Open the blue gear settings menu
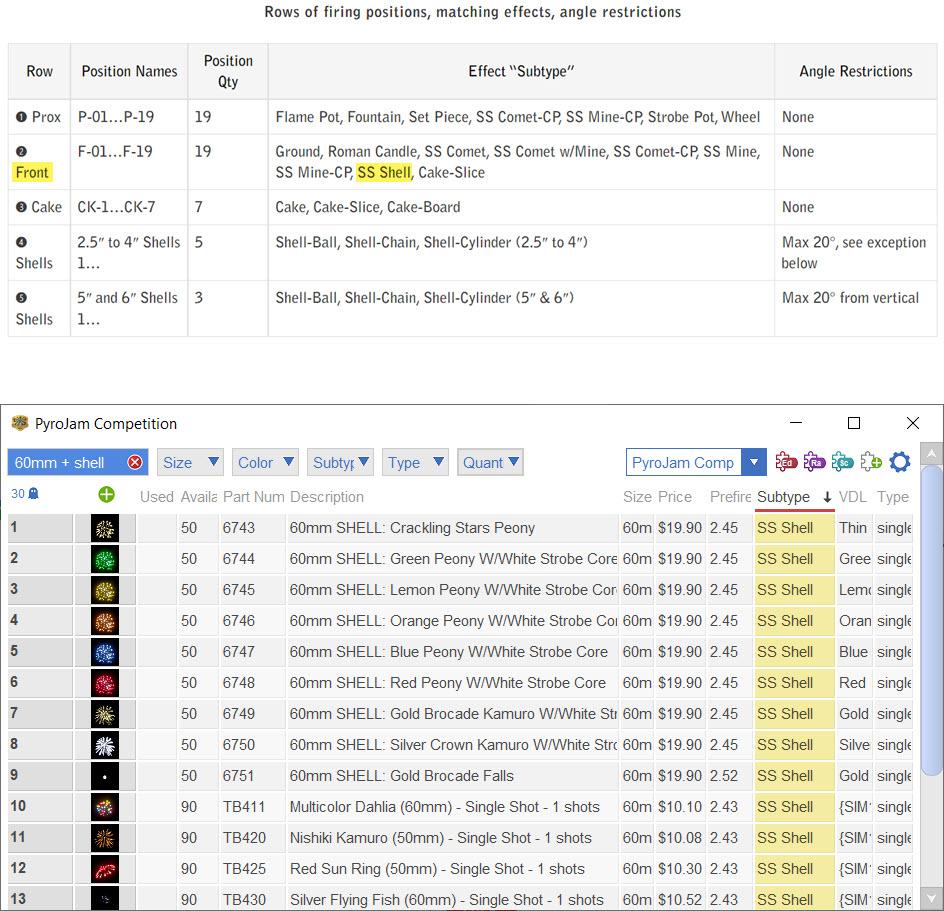The width and height of the screenshot is (944, 911). click(x=900, y=462)
